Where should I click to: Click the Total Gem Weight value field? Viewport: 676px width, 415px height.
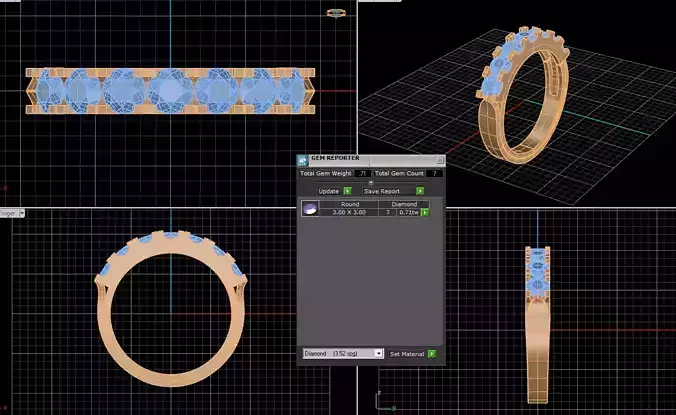tap(362, 173)
